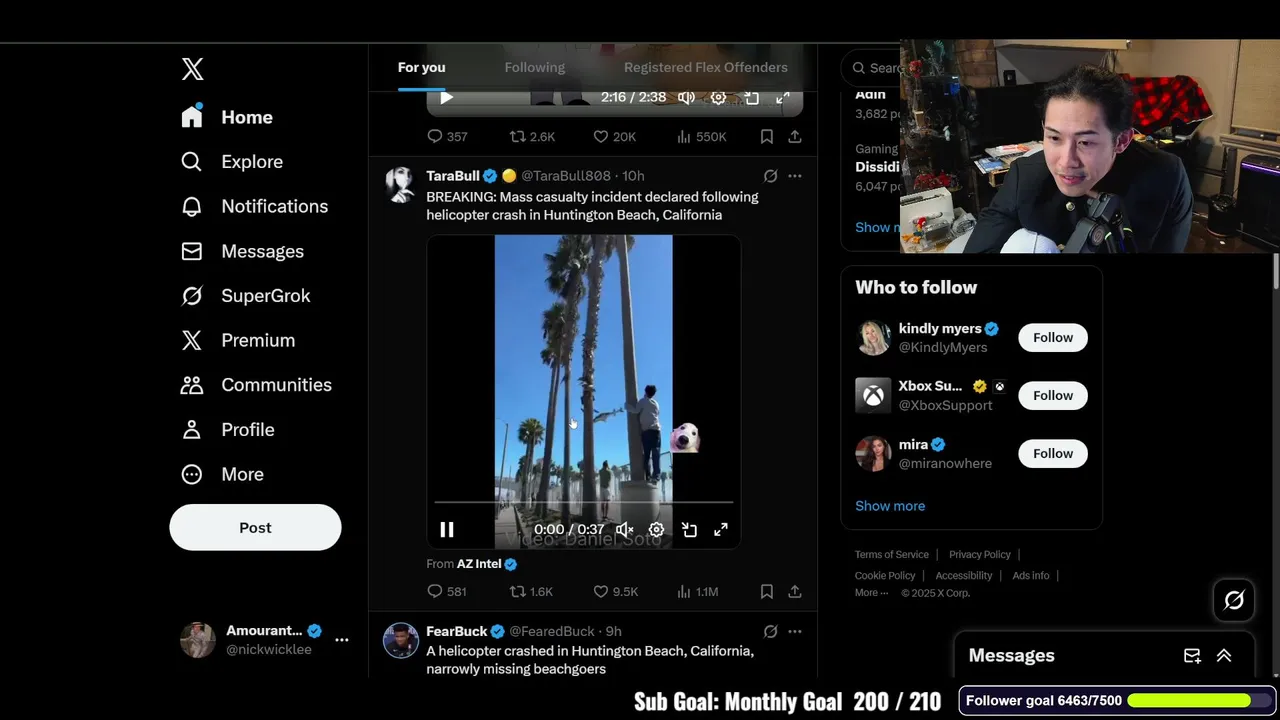Pause the helicopter crash video
The width and height of the screenshot is (1280, 720).
coord(446,530)
